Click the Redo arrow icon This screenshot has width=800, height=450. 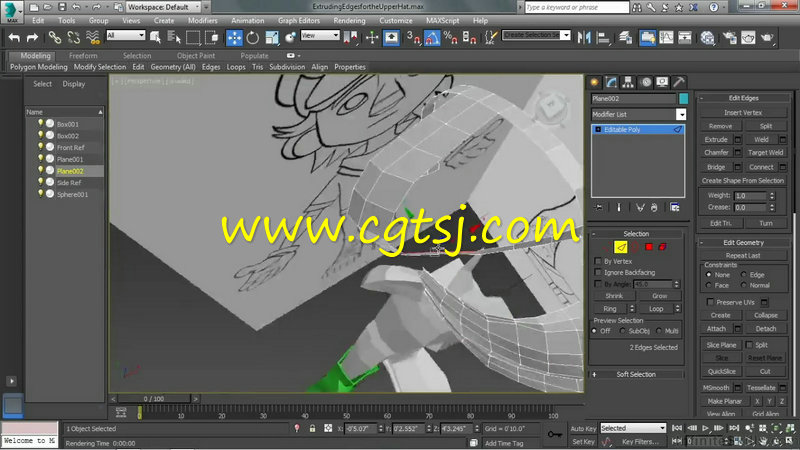tap(32, 37)
